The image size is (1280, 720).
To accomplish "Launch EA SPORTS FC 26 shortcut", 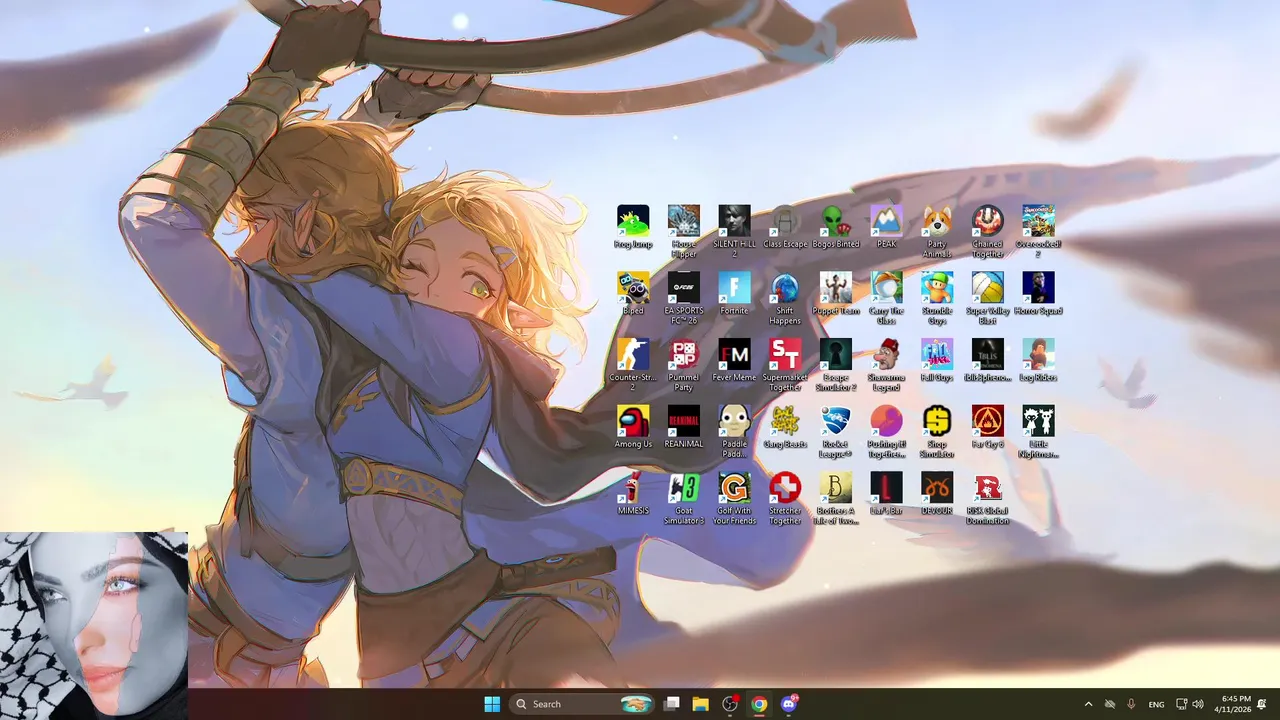I will click(684, 299).
